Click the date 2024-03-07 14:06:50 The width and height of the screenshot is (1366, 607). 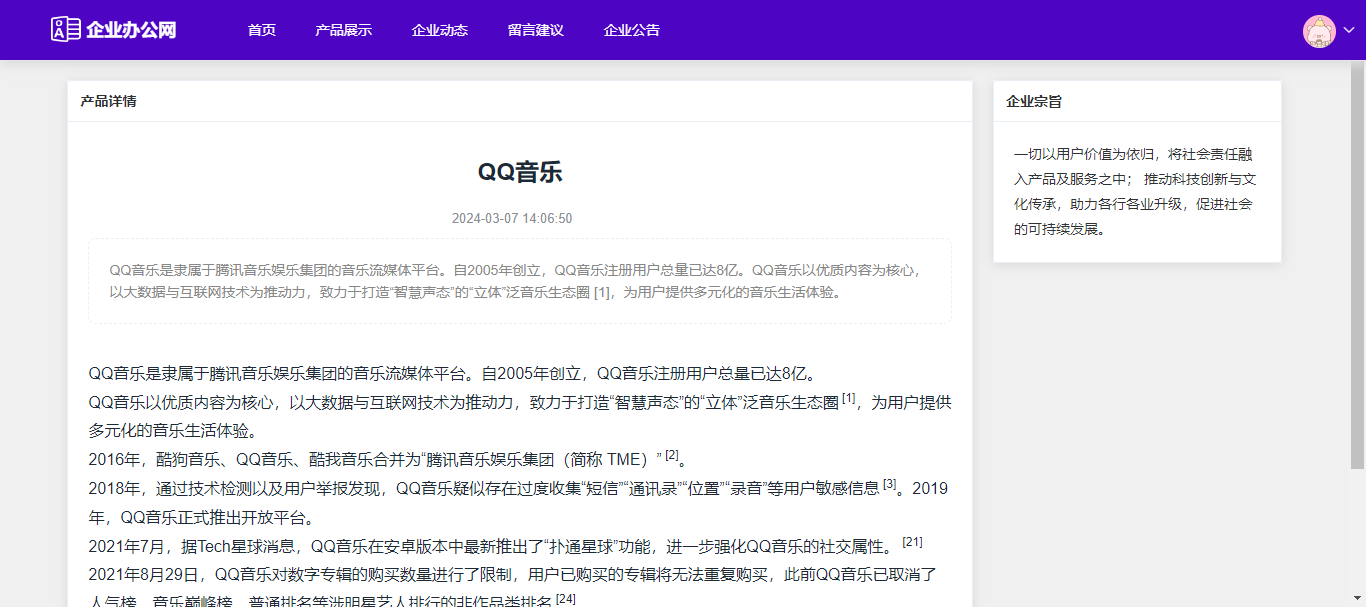[512, 218]
